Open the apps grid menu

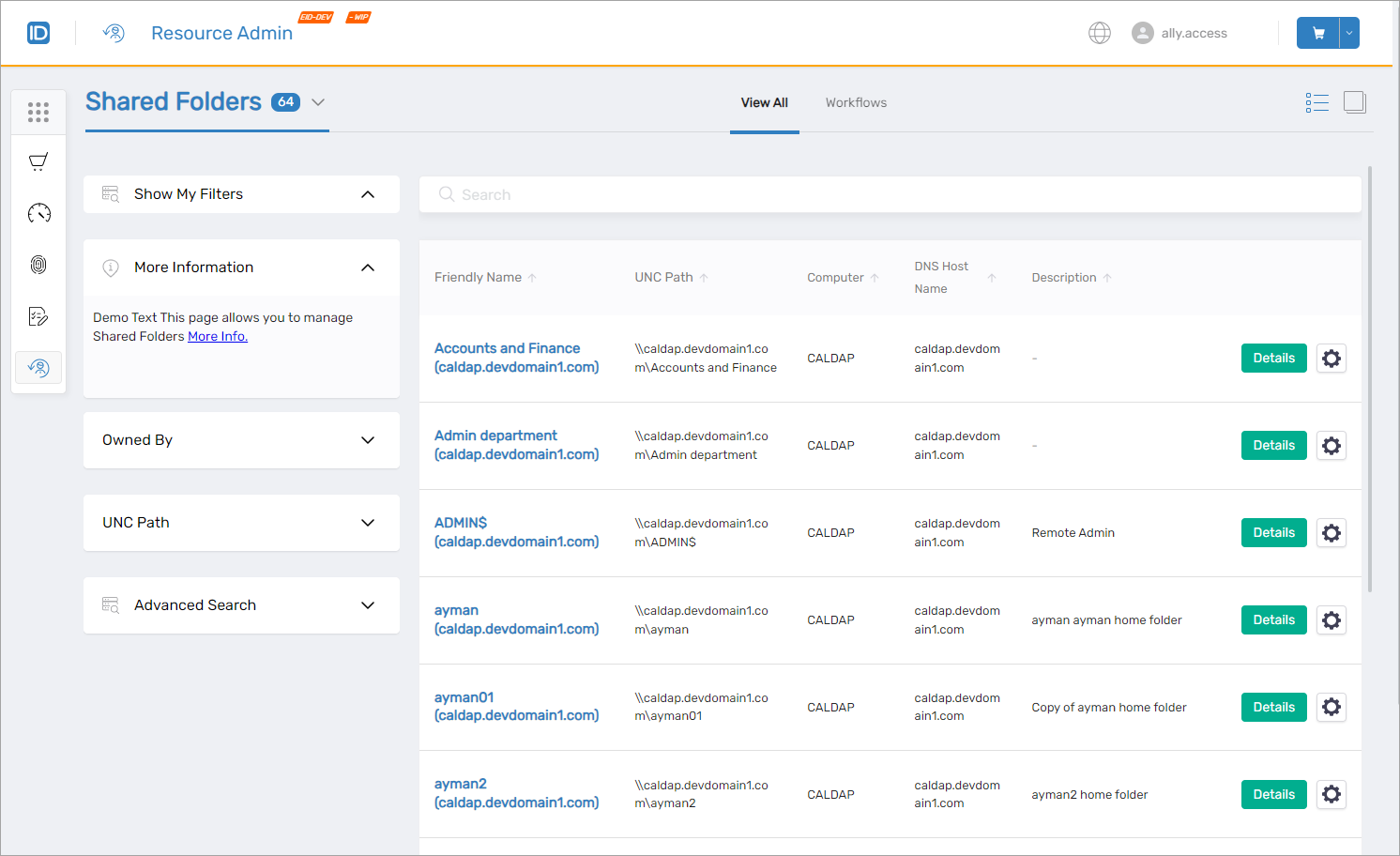[x=38, y=112]
